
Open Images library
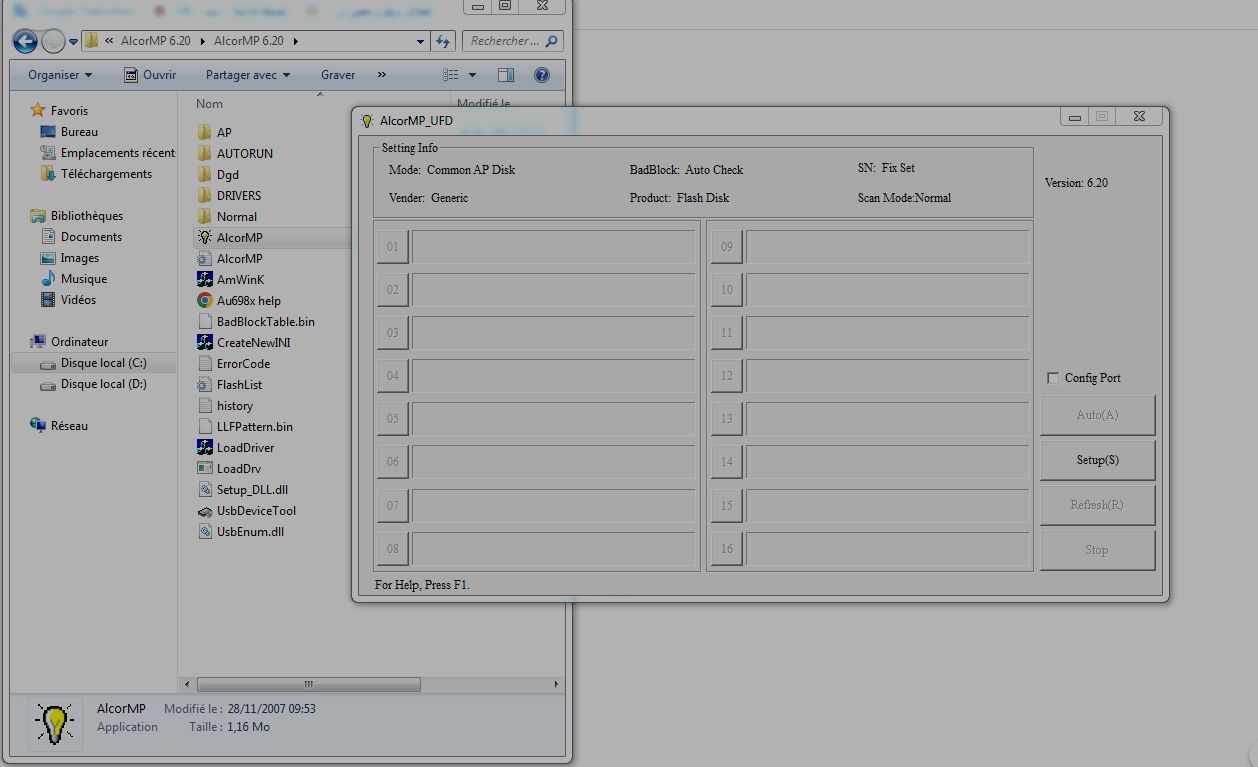click(80, 258)
